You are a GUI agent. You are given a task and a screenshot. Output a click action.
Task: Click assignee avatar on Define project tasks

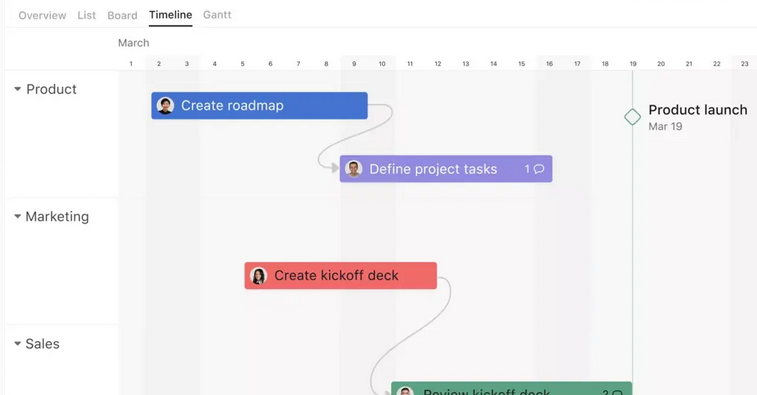tap(353, 169)
